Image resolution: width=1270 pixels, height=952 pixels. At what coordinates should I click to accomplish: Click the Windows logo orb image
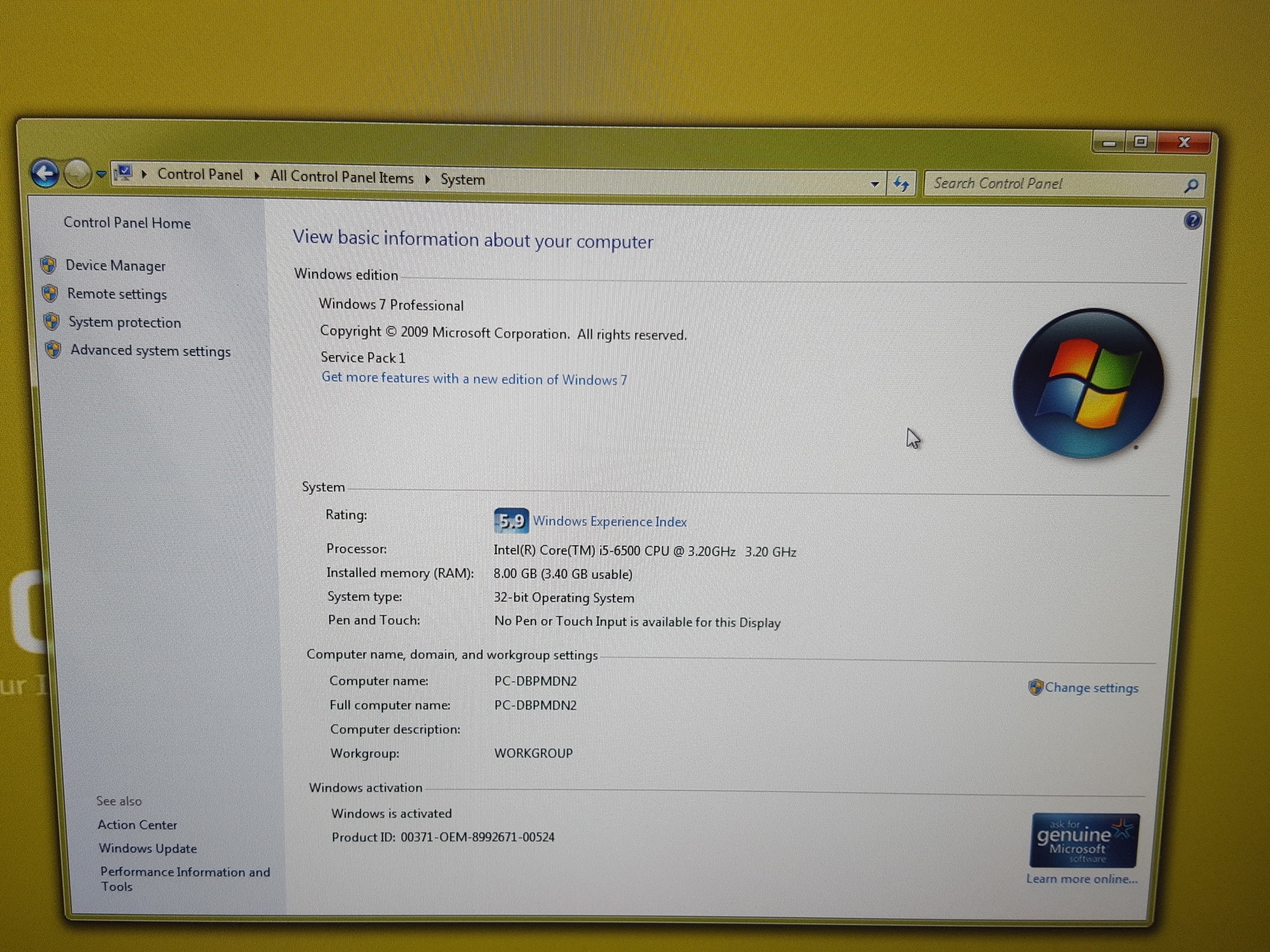pos(1088,383)
